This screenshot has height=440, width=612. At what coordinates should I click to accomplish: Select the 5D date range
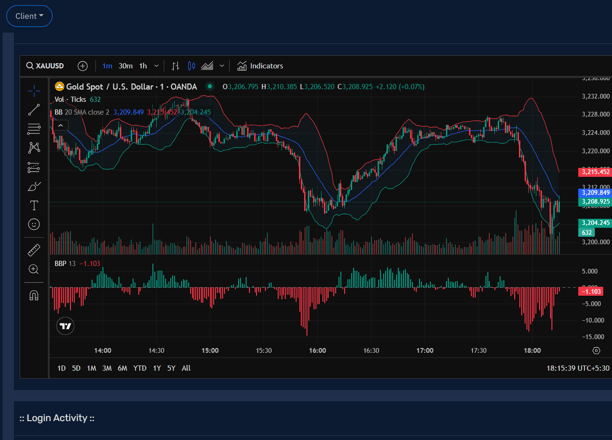point(76,368)
